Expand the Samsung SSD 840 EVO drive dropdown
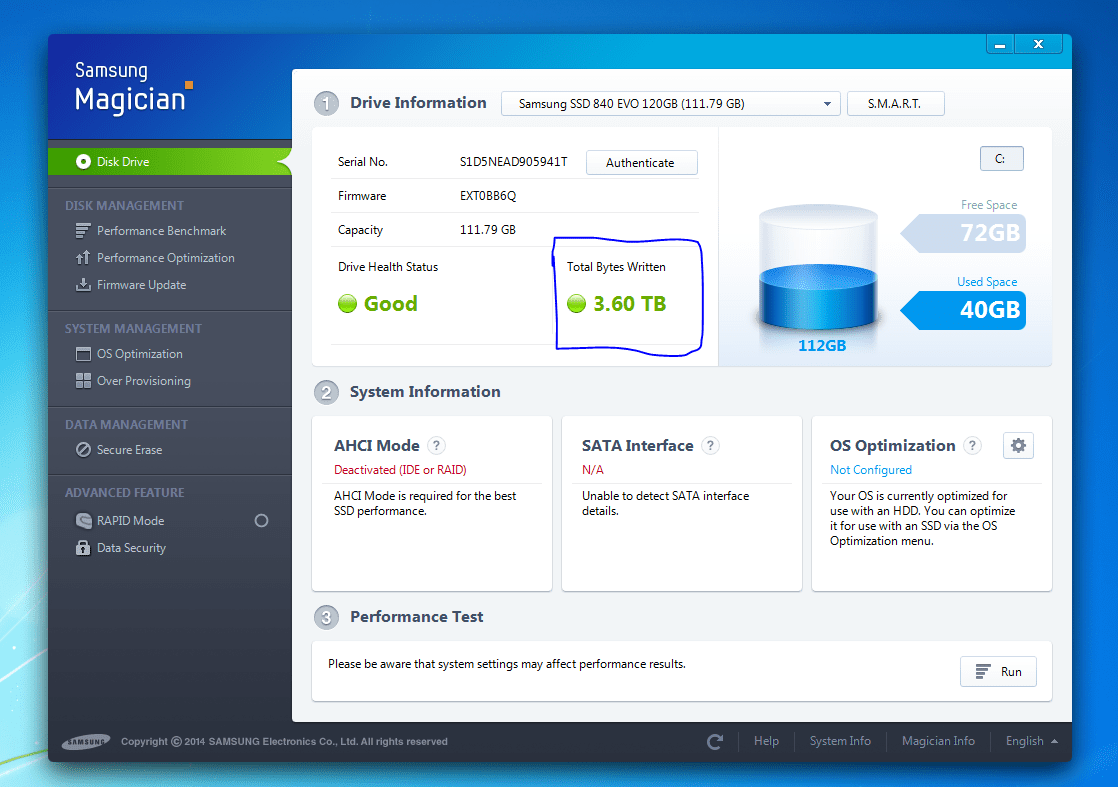1118x787 pixels. click(671, 104)
